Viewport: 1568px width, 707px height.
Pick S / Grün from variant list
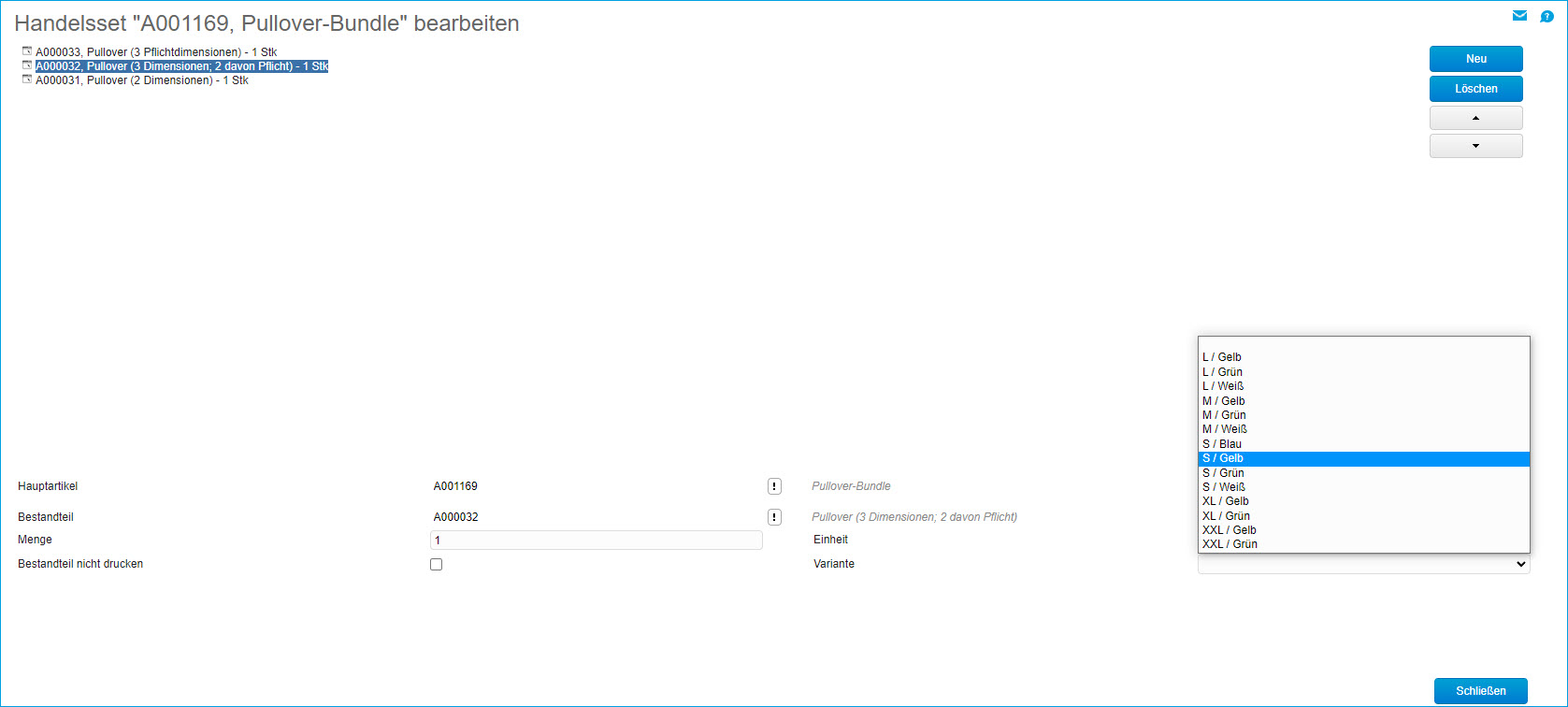1363,473
